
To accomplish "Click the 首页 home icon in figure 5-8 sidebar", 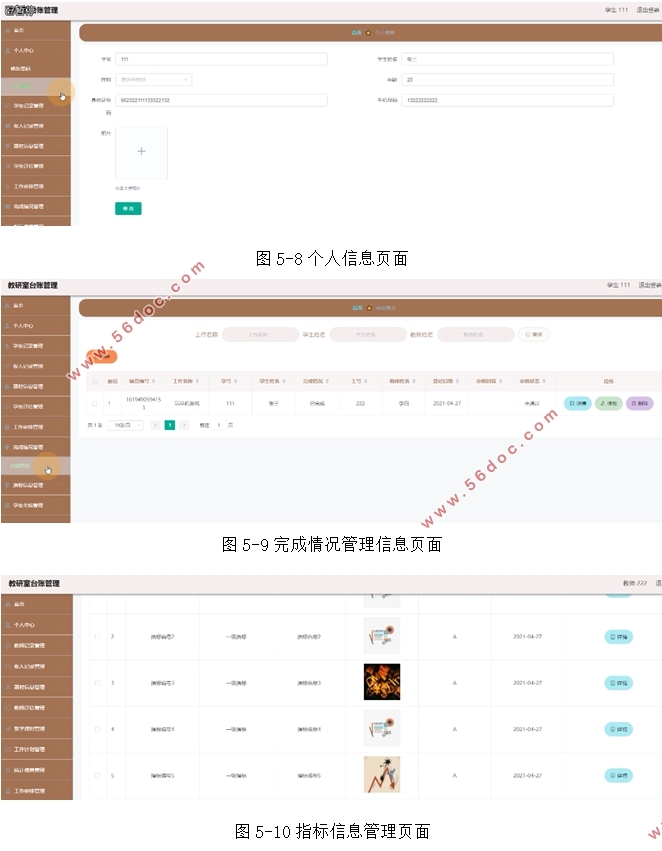I will click(x=8, y=30).
